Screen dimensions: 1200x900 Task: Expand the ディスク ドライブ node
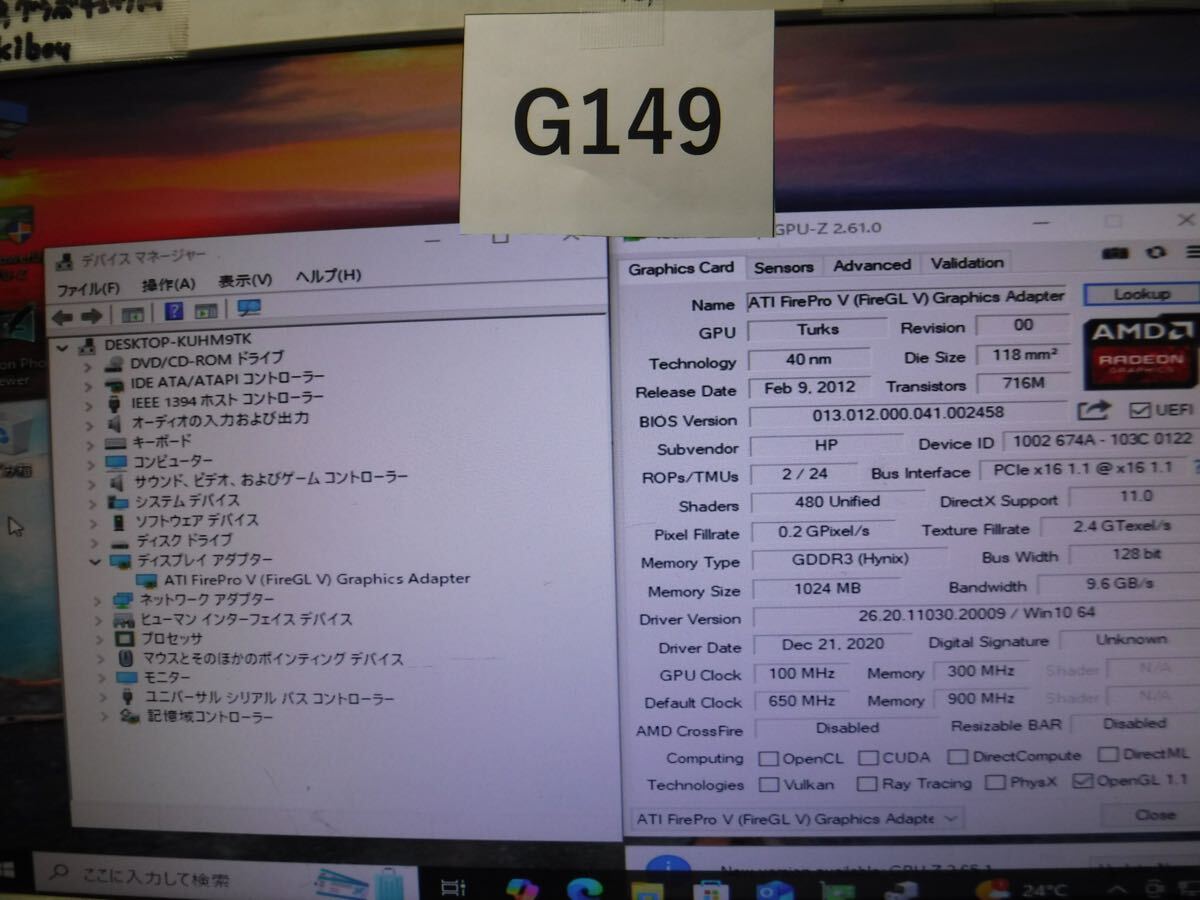[93, 542]
